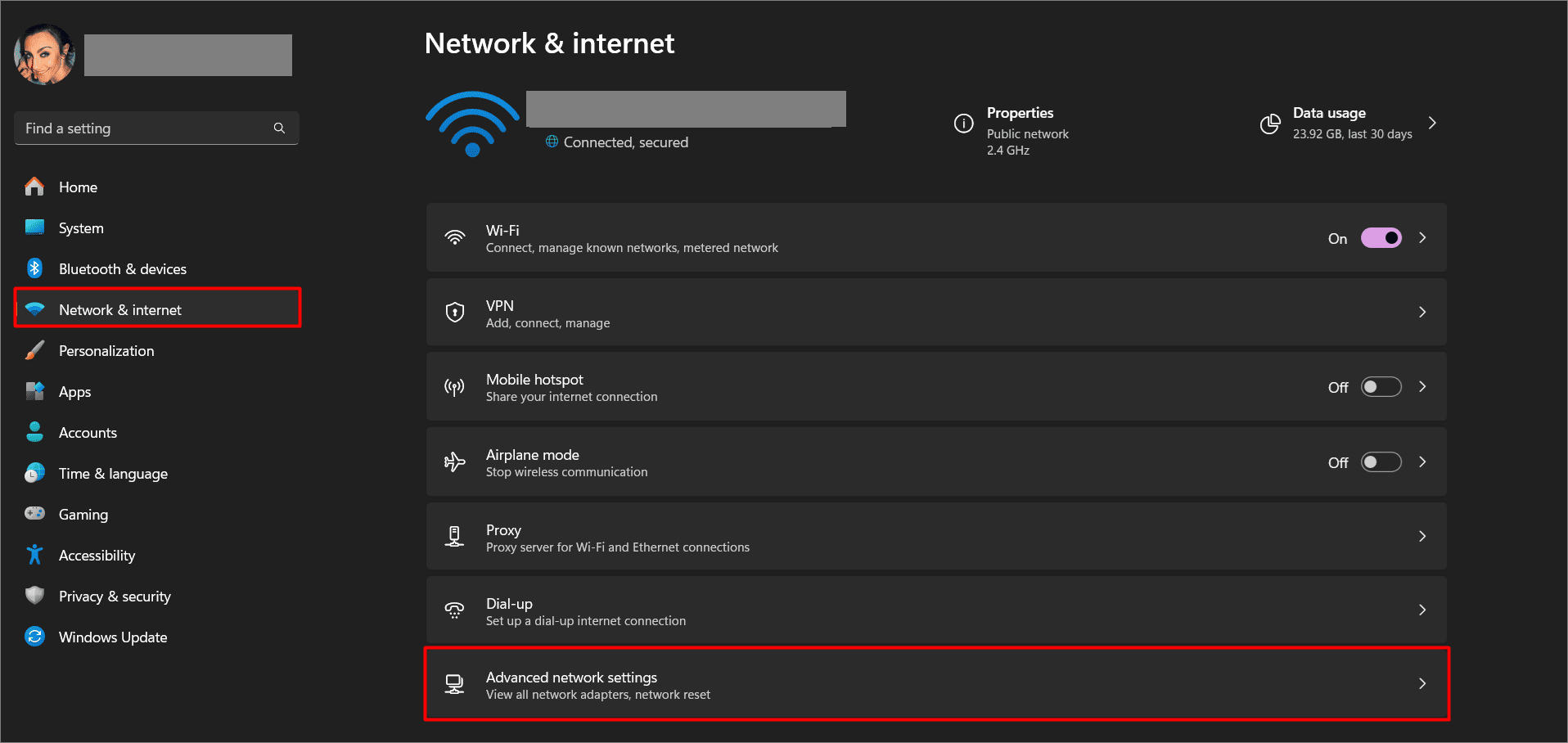Open Proxy server settings for Wi-Fi
The image size is (1568, 743).
pyautogui.click(x=818, y=536)
